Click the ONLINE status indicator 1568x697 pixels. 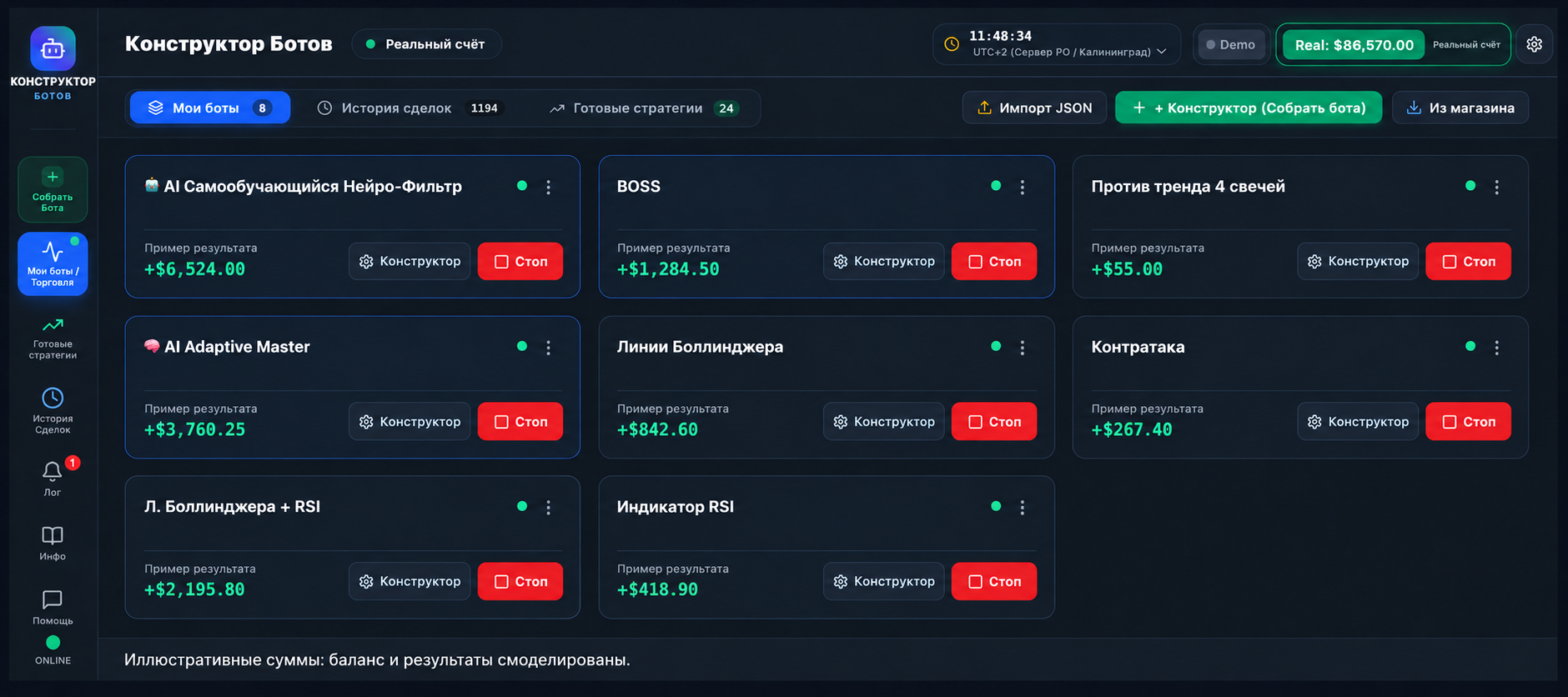[53, 650]
